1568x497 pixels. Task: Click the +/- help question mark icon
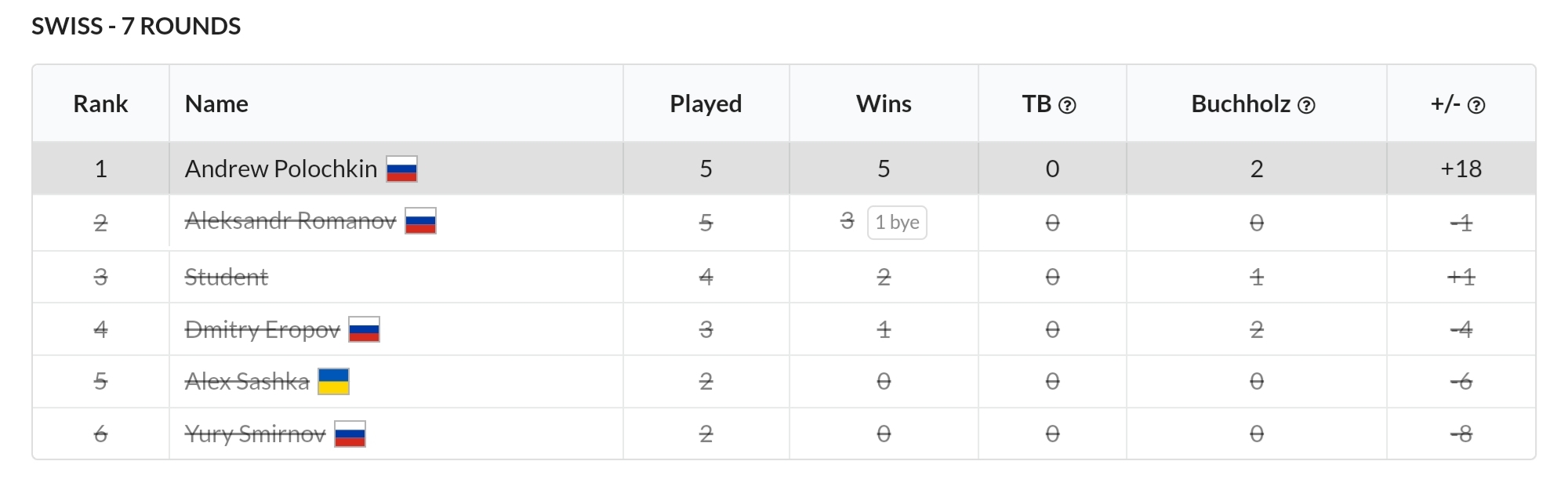[1476, 105]
